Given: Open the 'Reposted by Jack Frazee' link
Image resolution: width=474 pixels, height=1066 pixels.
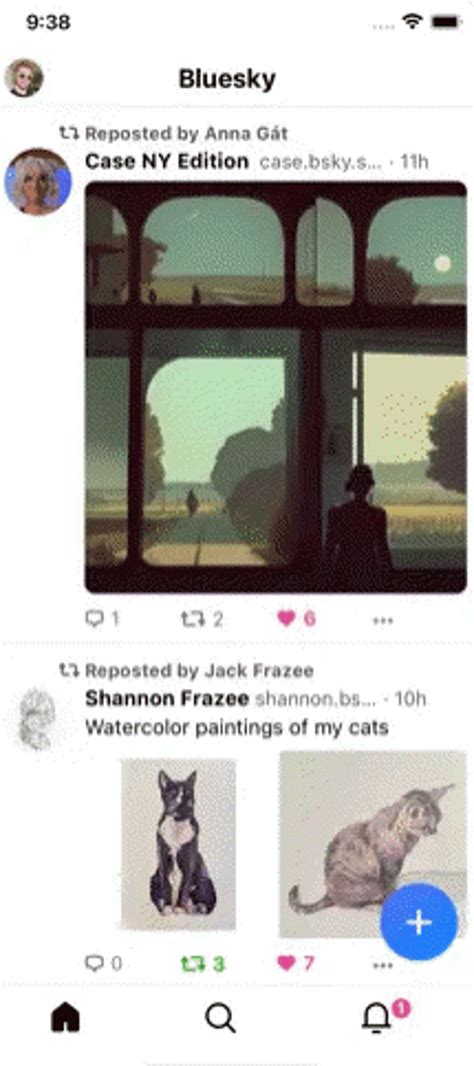Looking at the screenshot, I should 186,671.
